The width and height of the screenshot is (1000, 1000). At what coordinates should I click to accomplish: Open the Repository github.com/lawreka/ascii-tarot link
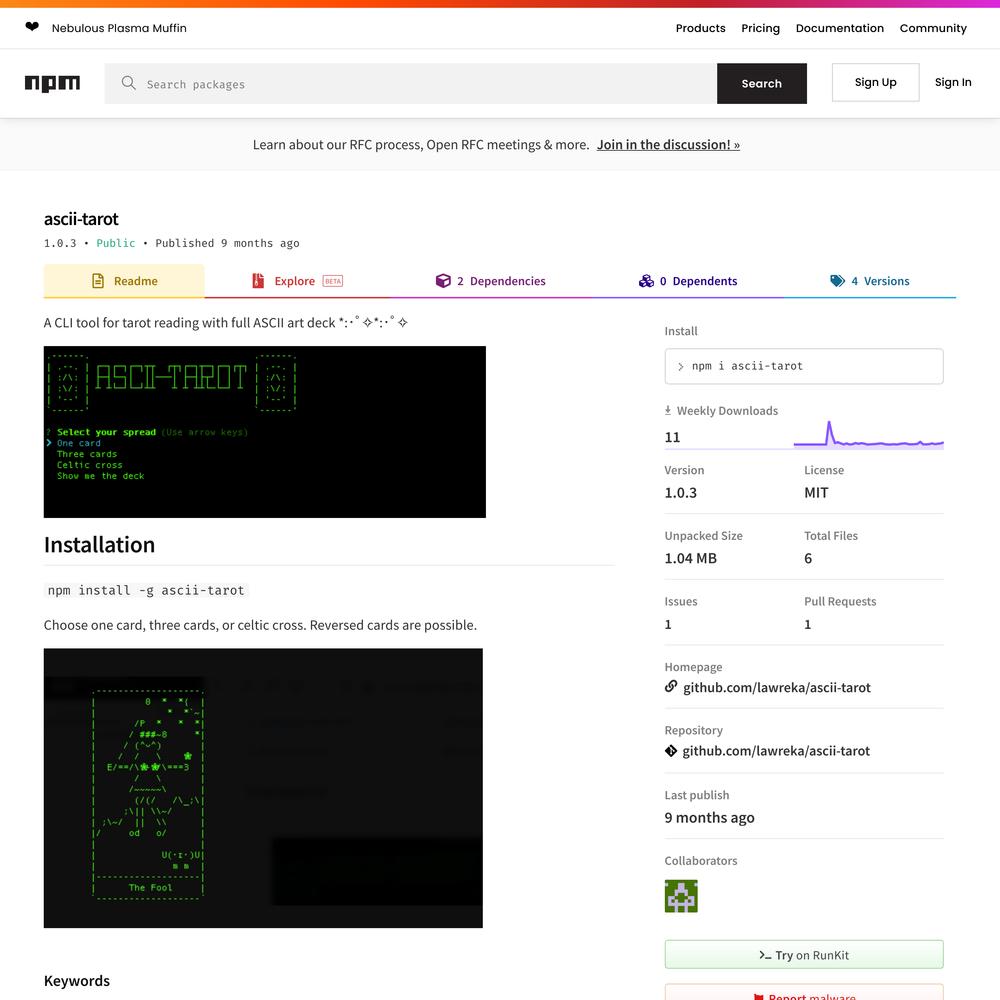point(776,751)
